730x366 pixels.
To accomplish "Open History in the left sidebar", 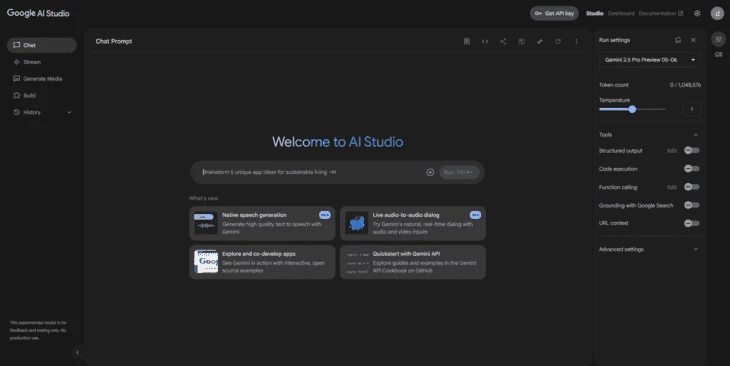I will pos(42,112).
